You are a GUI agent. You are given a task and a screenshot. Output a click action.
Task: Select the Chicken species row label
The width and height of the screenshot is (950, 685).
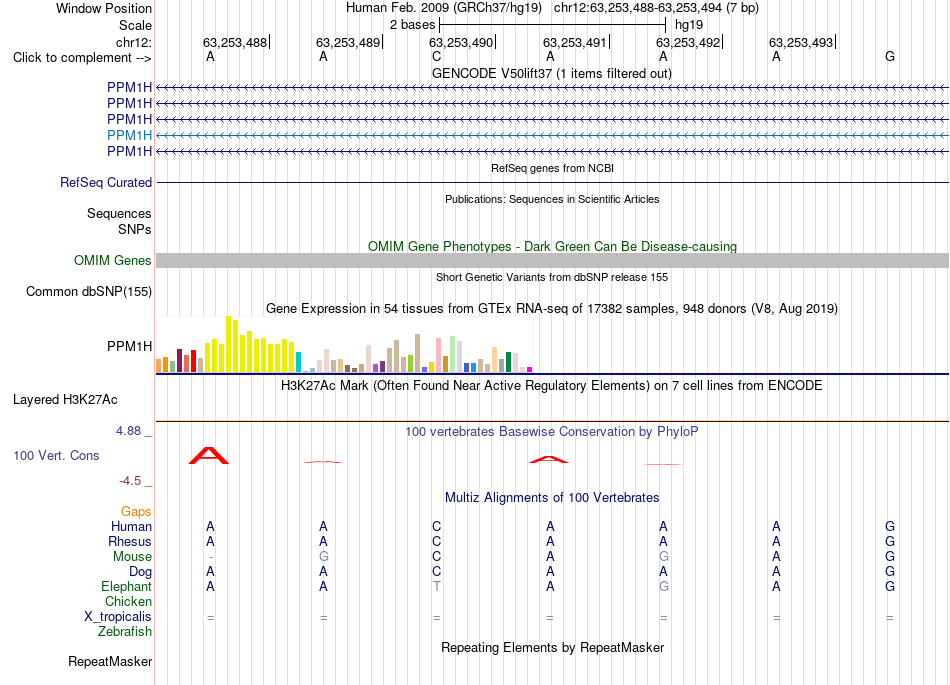(x=128, y=601)
